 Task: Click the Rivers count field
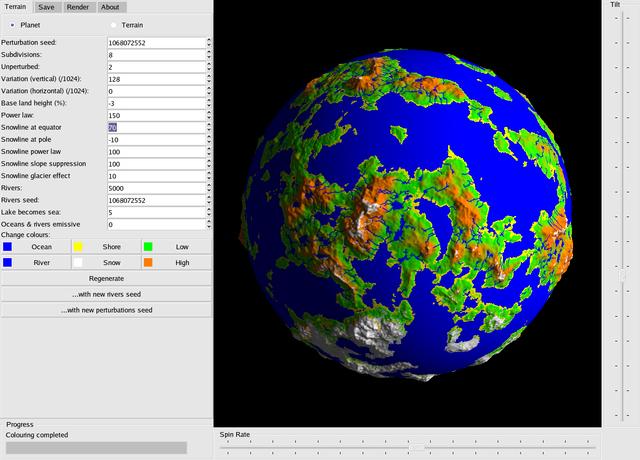[156, 188]
